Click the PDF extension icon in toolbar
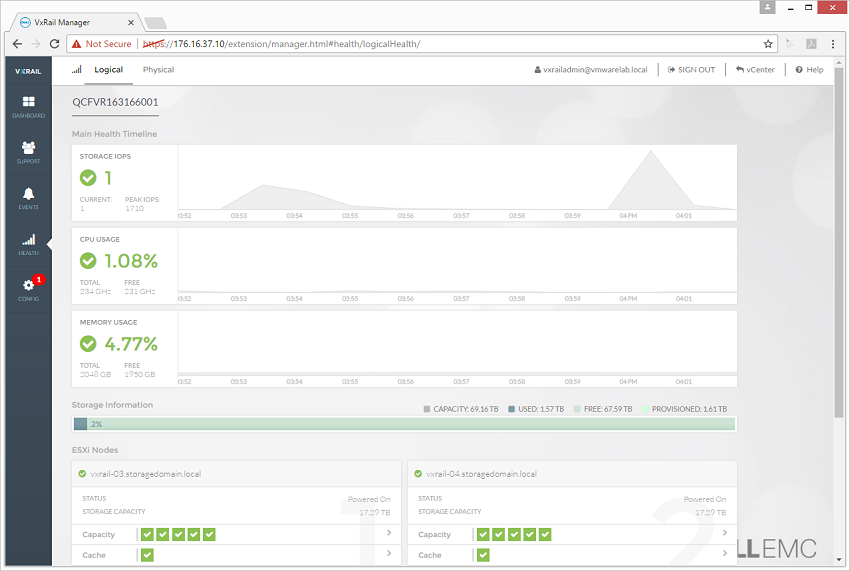Screen dimensions: 850x571 pyautogui.click(x=812, y=44)
